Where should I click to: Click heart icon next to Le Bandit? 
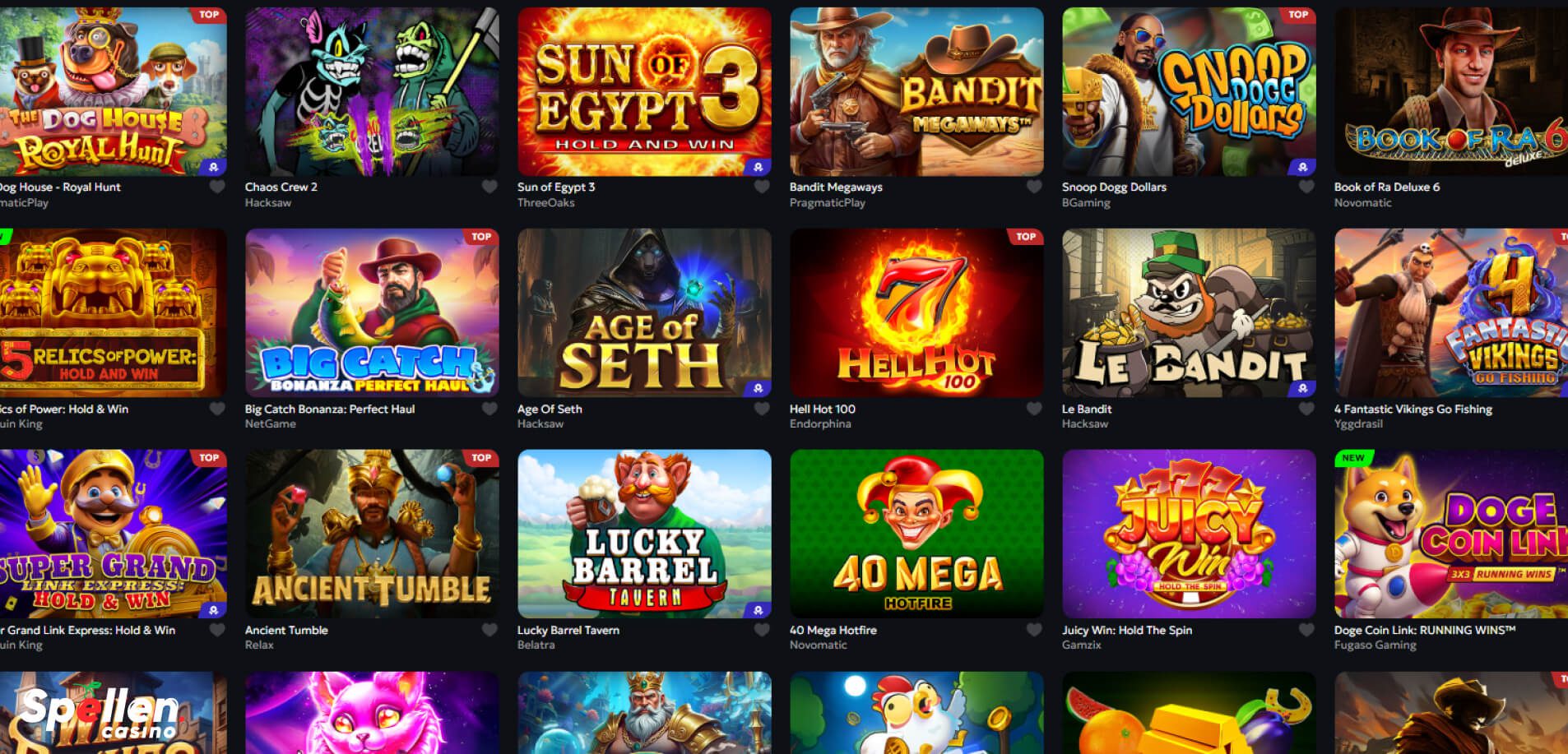(1306, 409)
